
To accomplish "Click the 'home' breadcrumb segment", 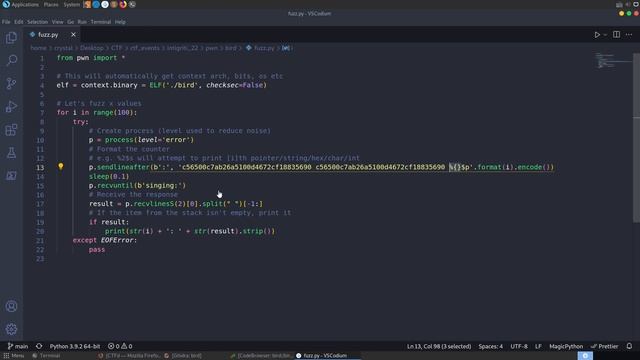I will coord(38,48).
